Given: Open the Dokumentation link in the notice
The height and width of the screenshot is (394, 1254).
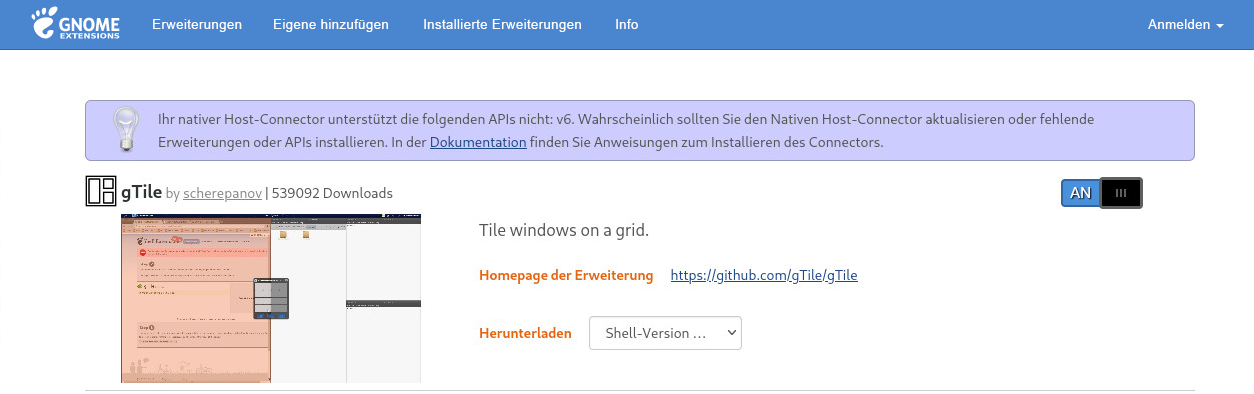Looking at the screenshot, I should 478,142.
